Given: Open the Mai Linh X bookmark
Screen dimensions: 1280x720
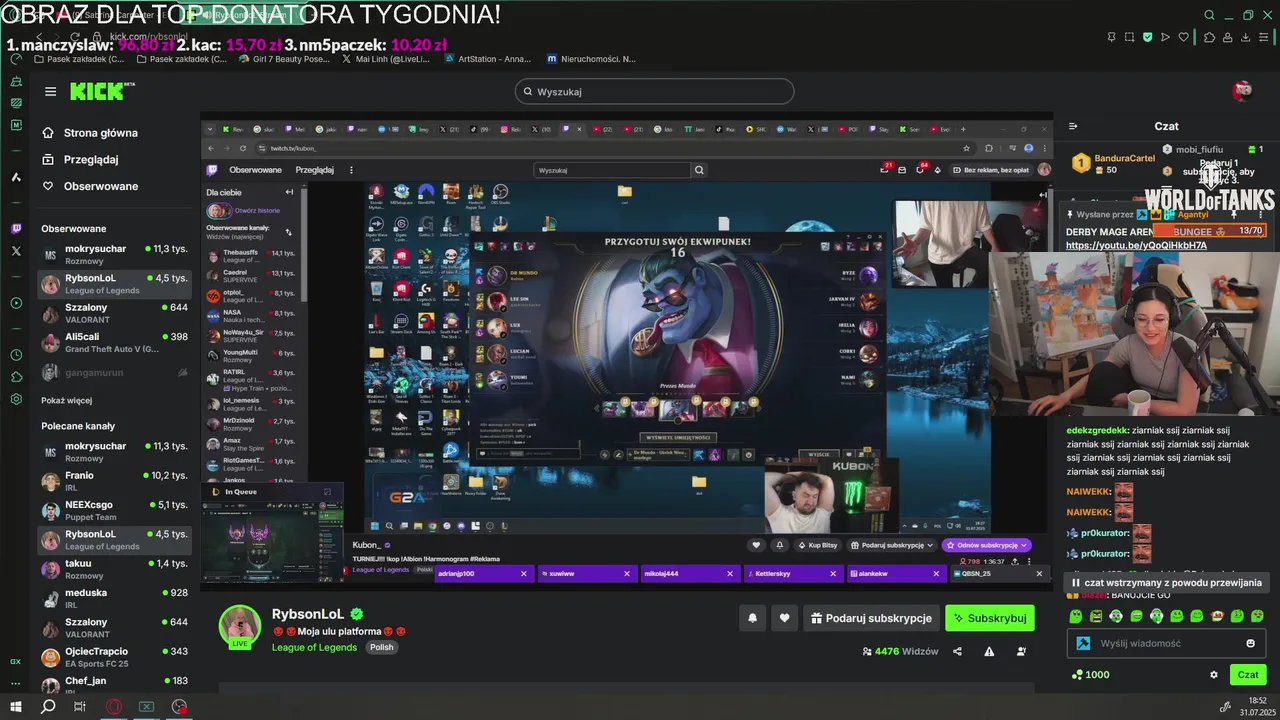Looking at the screenshot, I should click(386, 59).
